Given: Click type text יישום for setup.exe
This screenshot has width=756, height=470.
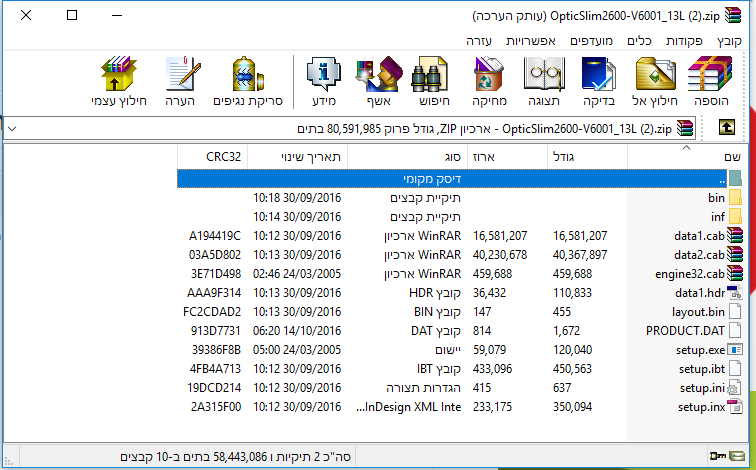Looking at the screenshot, I should pos(448,349).
